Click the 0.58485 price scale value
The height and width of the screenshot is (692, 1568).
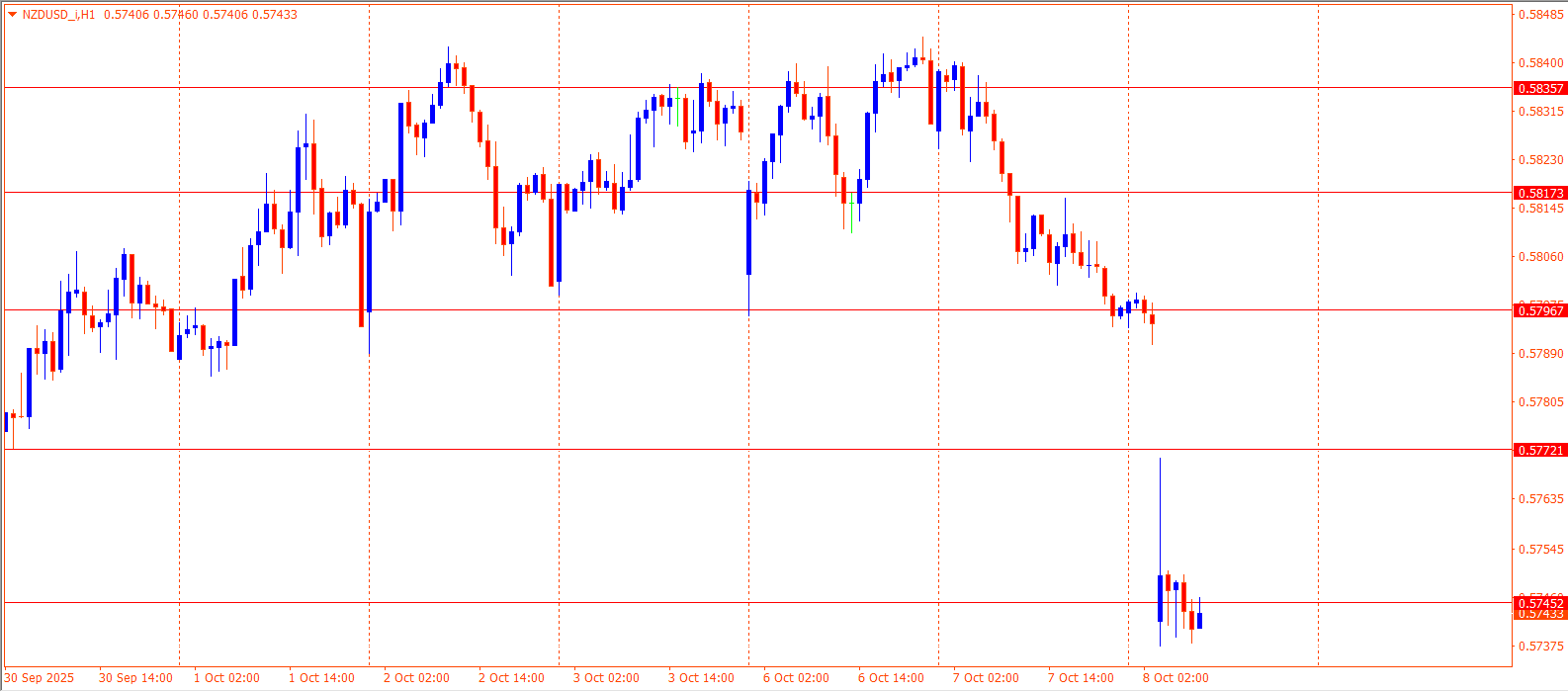[1540, 15]
